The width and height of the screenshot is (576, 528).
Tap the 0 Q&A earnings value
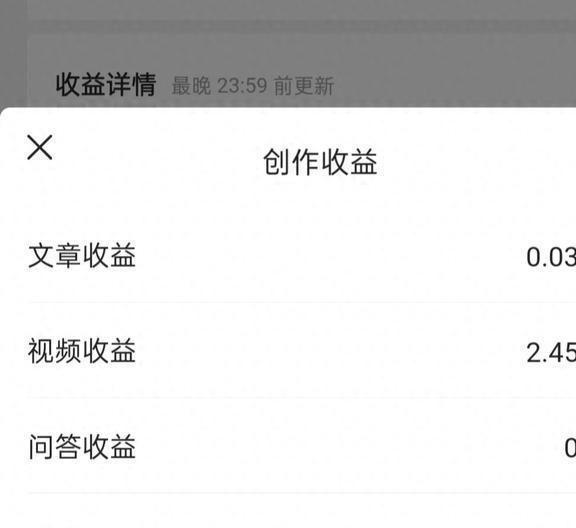tap(570, 448)
